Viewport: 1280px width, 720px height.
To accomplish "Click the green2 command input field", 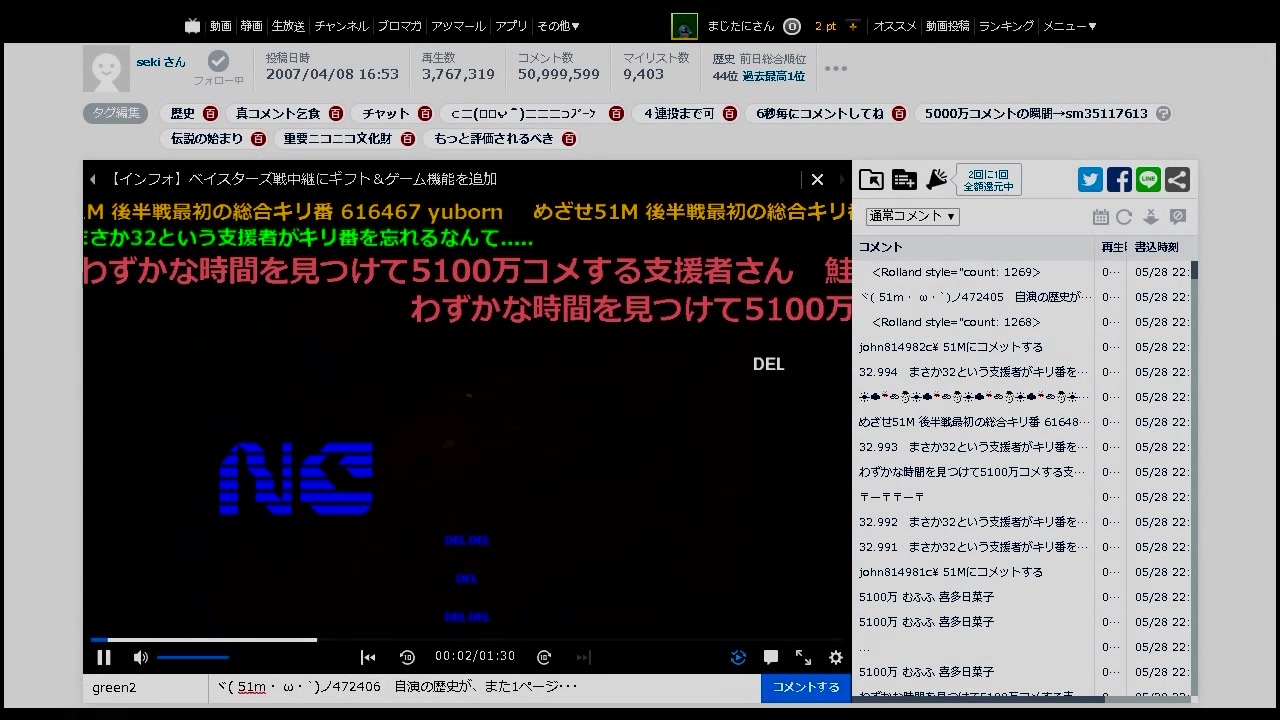I will [x=146, y=687].
